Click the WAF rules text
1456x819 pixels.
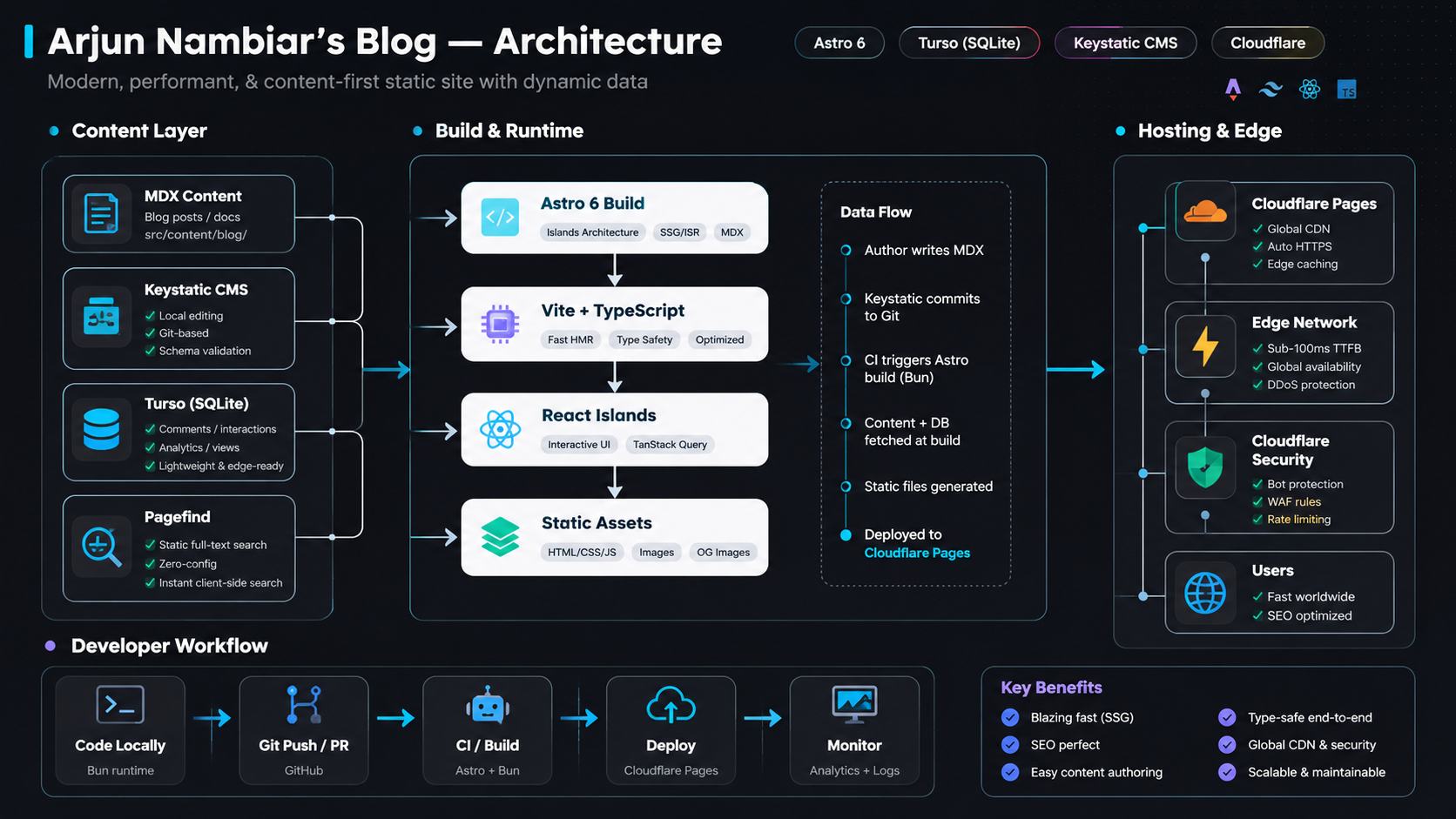coord(1294,502)
